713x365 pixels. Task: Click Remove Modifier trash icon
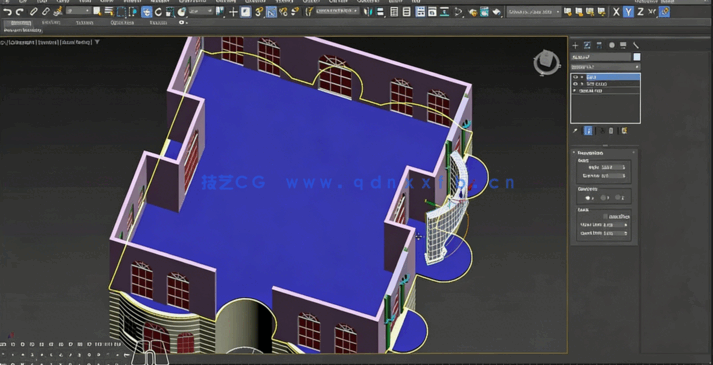[611, 131]
